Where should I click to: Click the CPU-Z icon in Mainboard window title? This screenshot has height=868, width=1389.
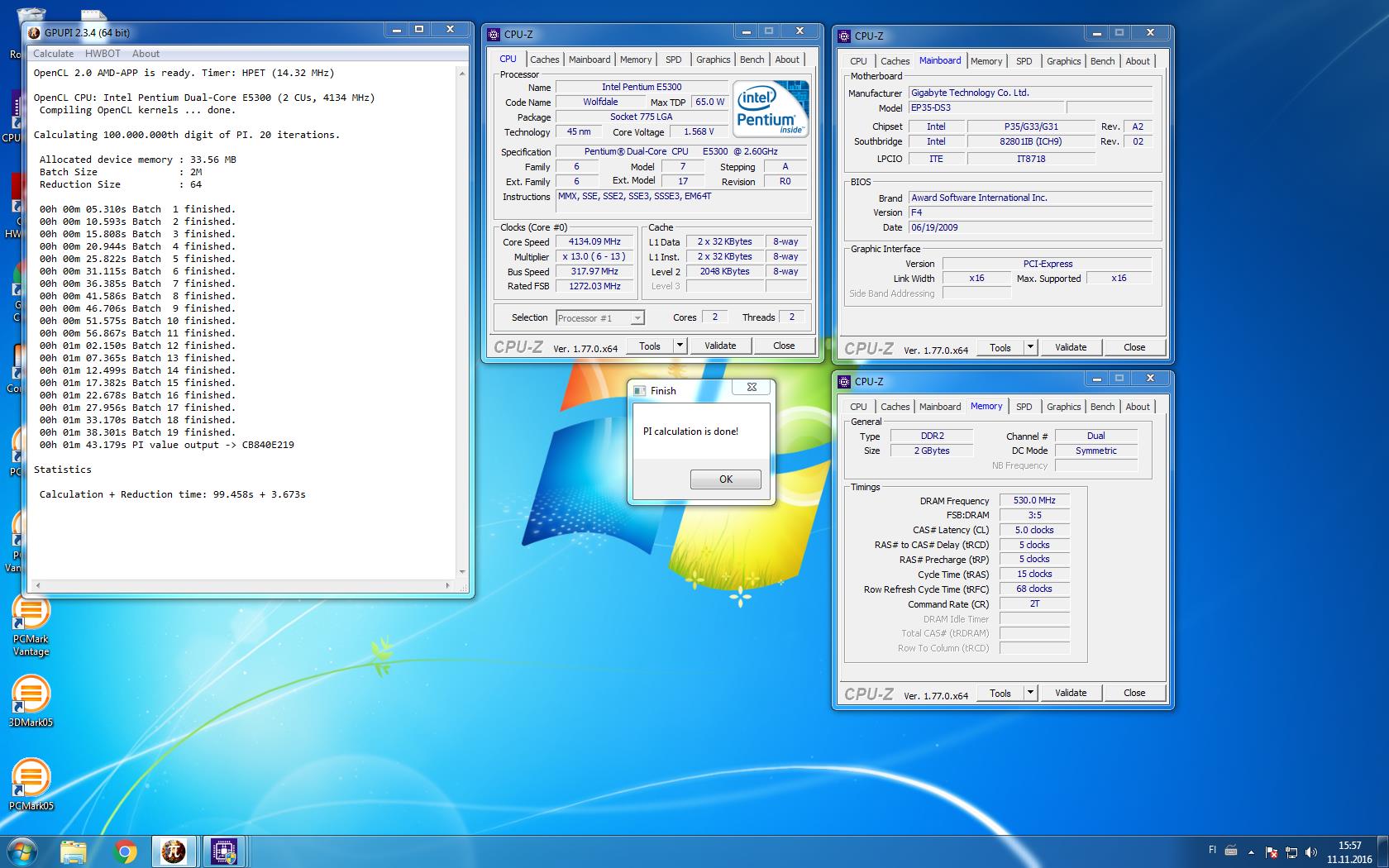click(844, 36)
